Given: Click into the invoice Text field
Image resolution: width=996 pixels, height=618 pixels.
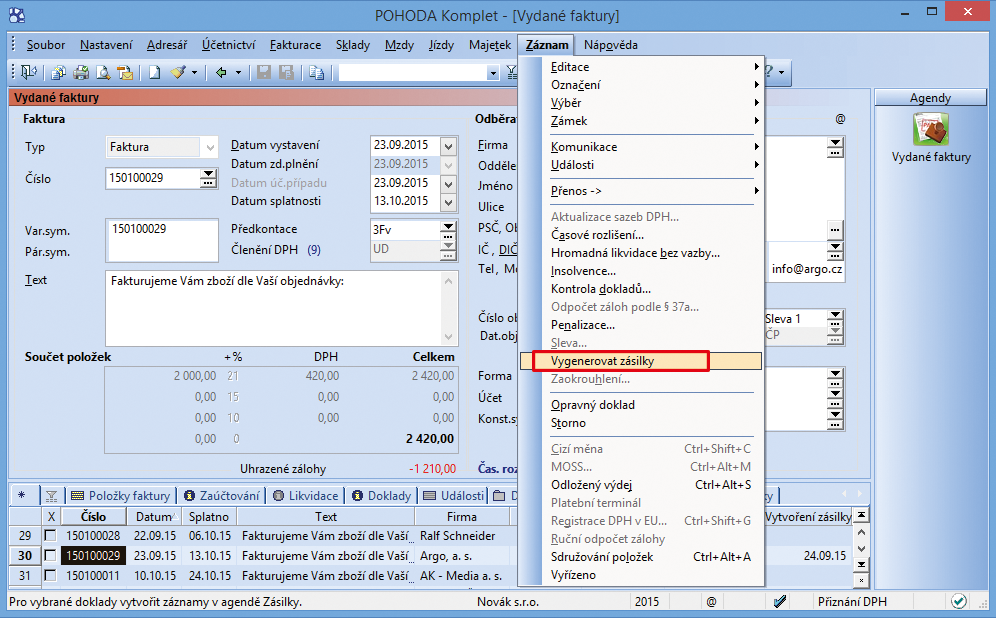Looking at the screenshot, I should pos(274,309).
